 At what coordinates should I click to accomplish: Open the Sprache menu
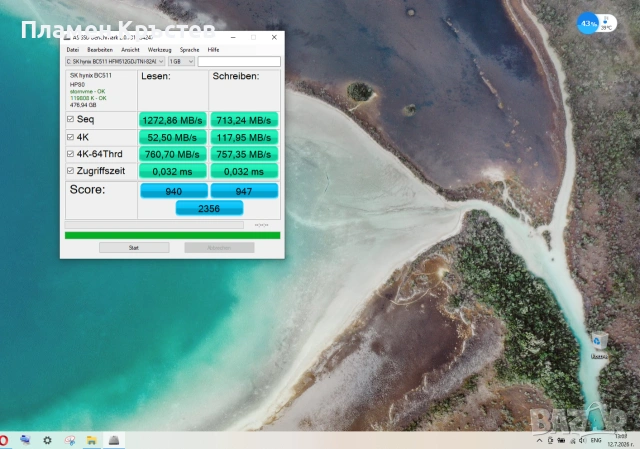click(x=189, y=50)
